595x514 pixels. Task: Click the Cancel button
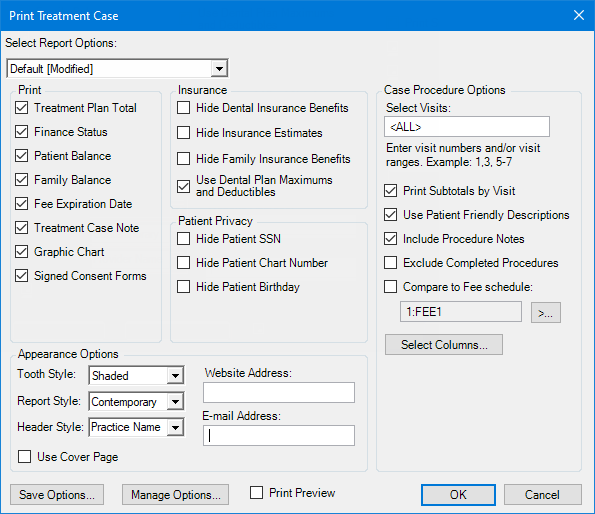coord(542,495)
